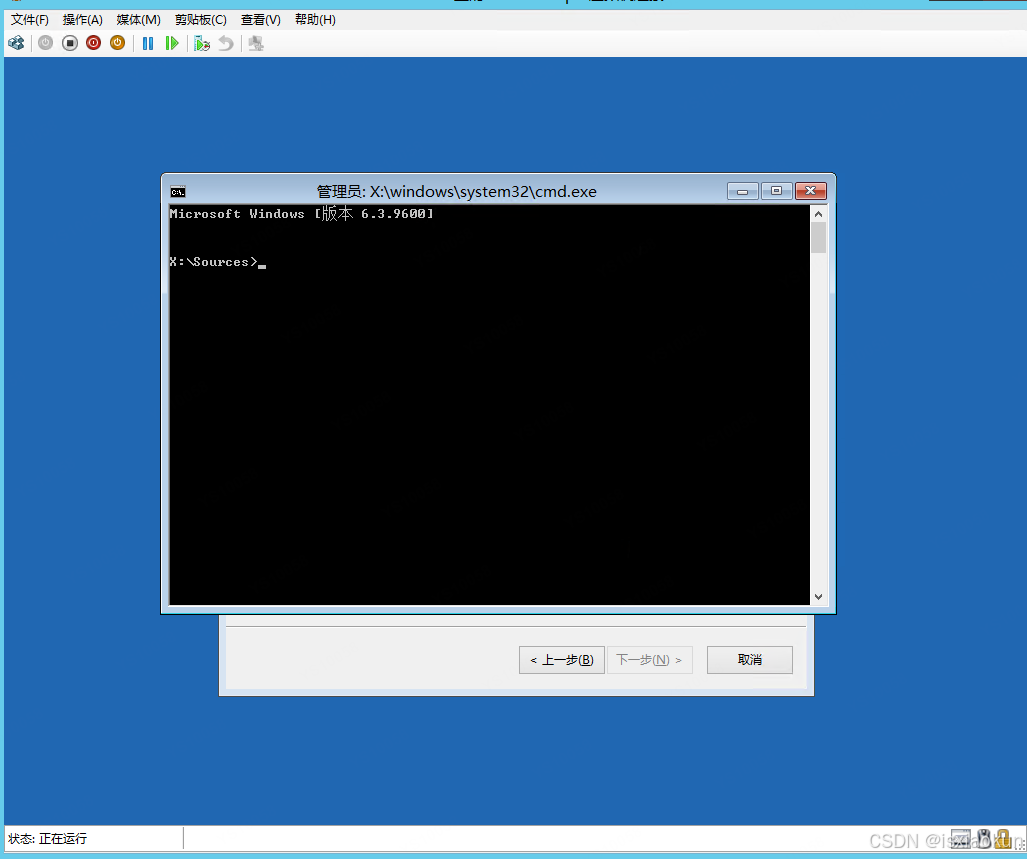Click the down arrow of cmd window scrollbar
Viewport: 1027px width, 859px height.
click(x=818, y=595)
